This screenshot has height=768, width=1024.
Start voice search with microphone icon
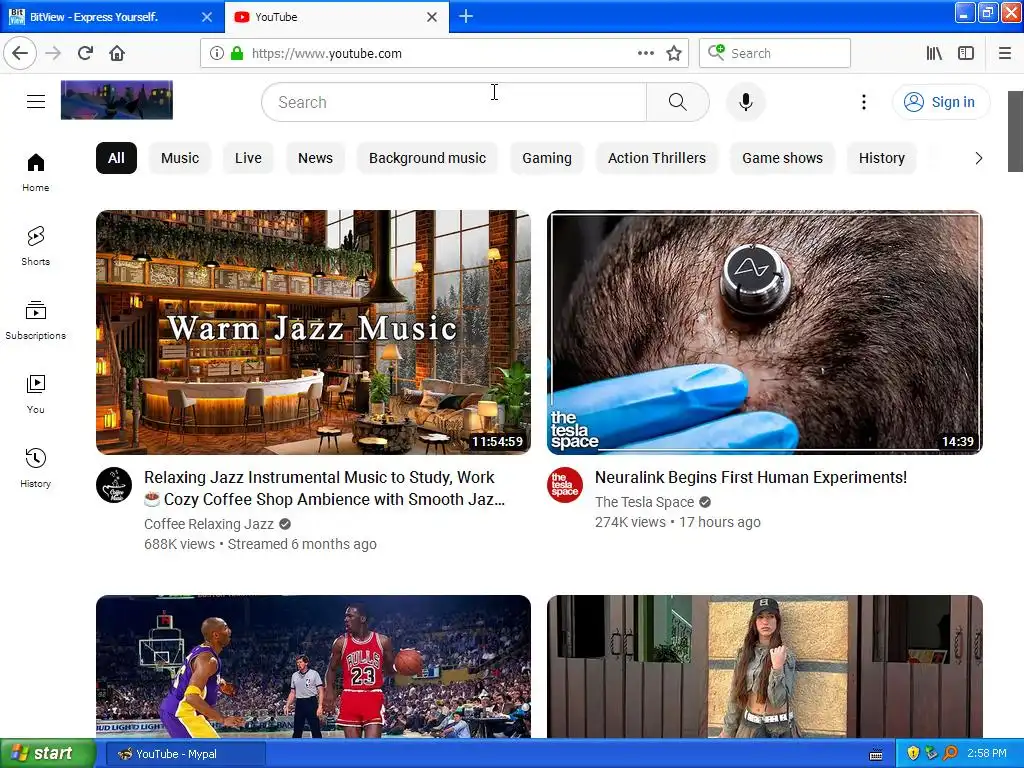745,102
